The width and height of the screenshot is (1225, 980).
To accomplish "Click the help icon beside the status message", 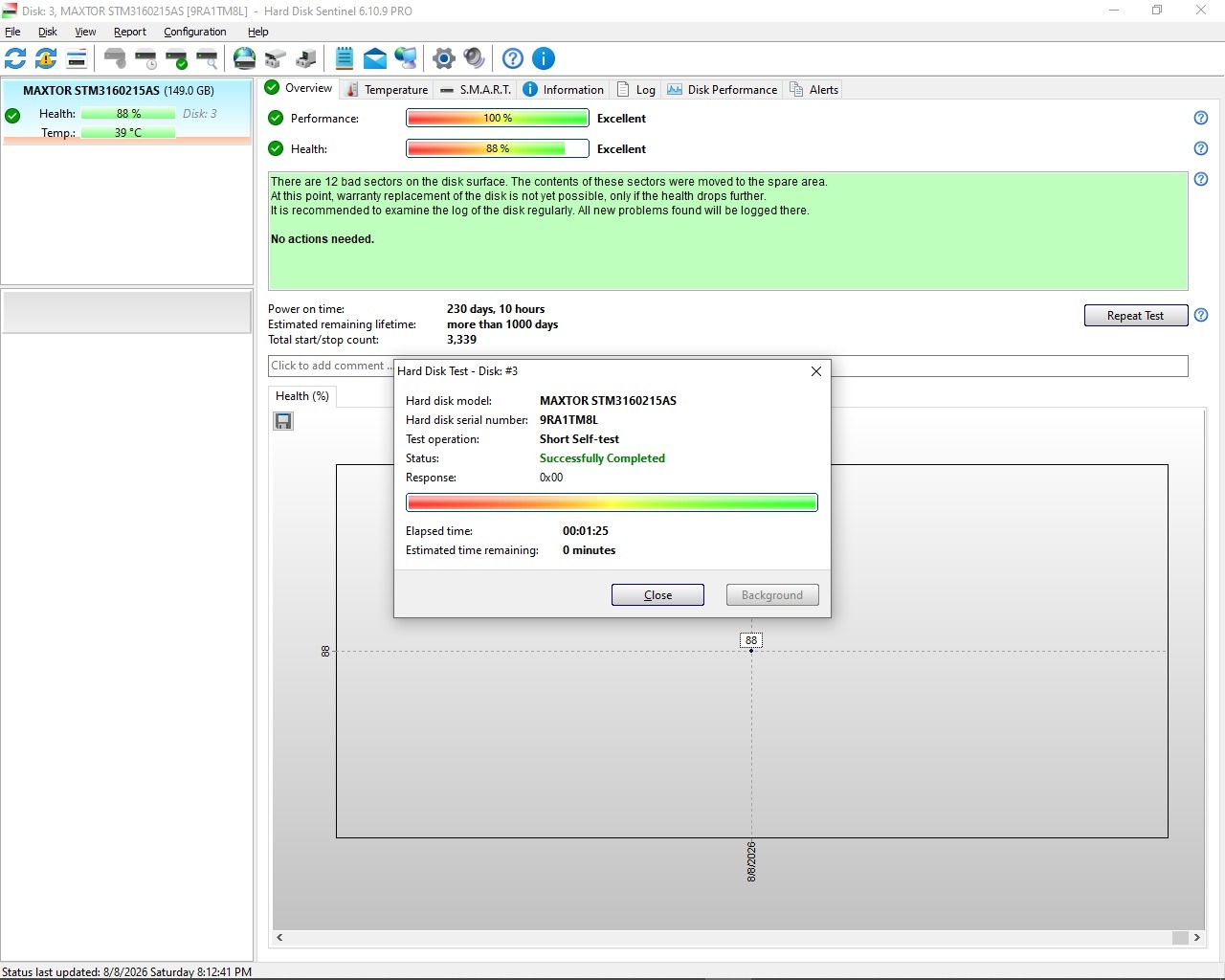I will click(1201, 179).
